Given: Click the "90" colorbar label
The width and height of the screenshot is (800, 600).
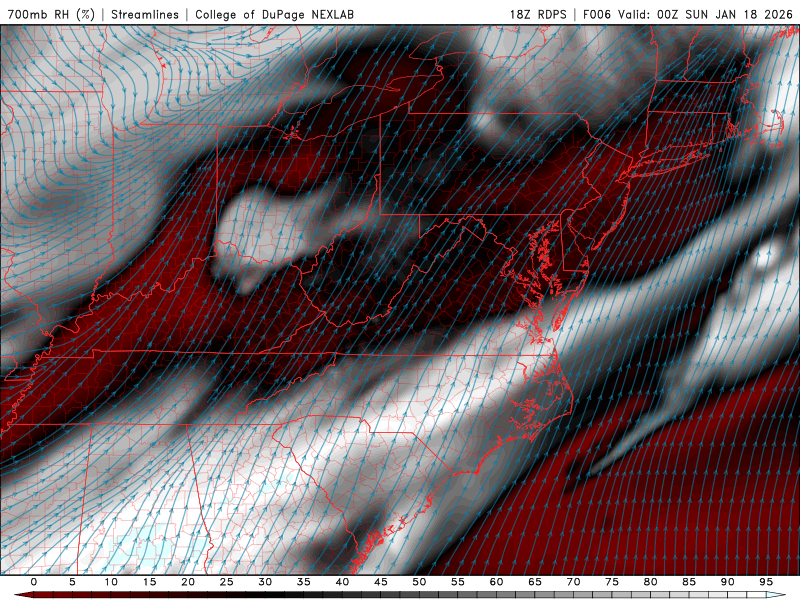Looking at the screenshot, I should click(x=727, y=582).
